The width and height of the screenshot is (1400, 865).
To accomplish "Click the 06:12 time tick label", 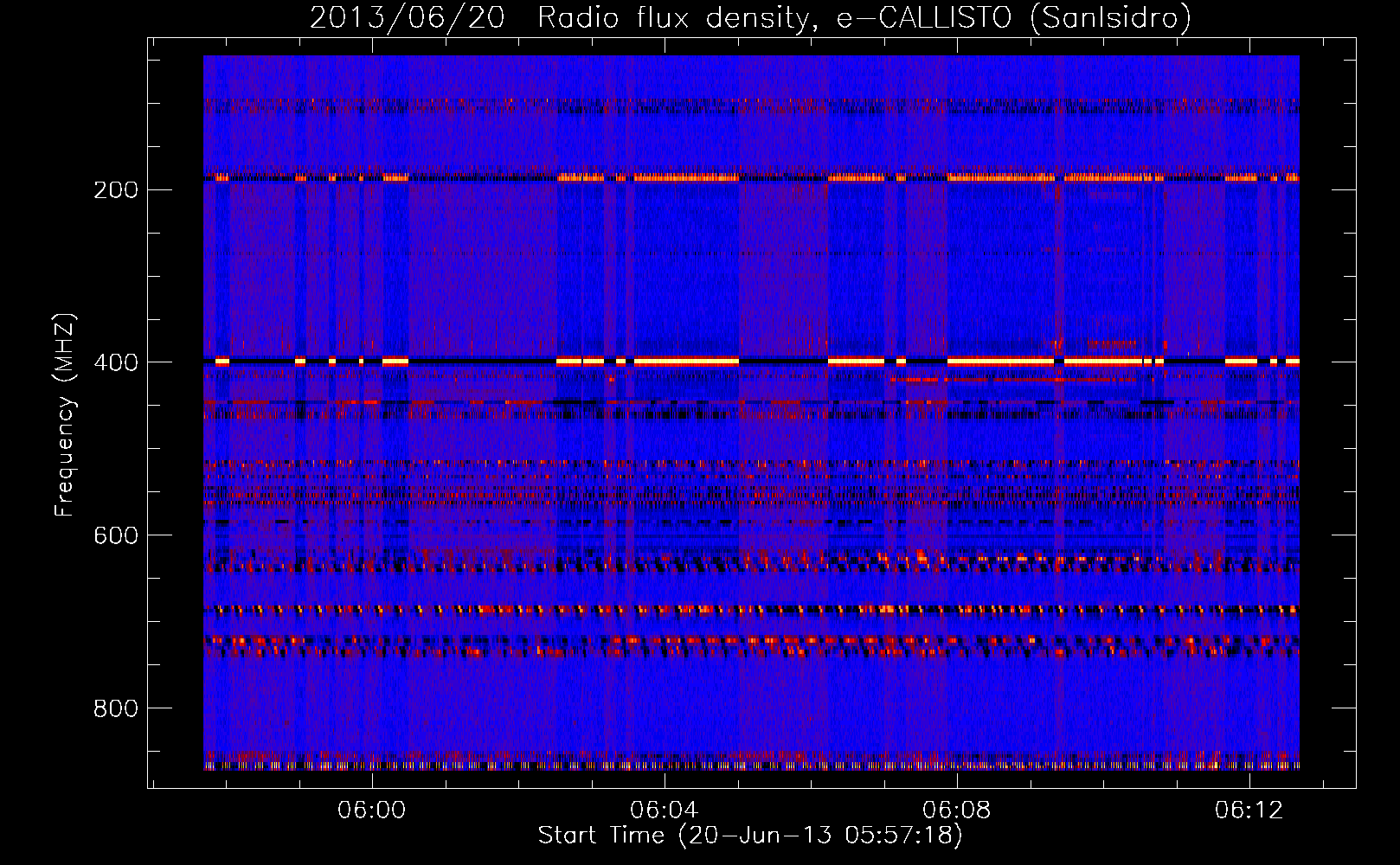I will point(1249,810).
